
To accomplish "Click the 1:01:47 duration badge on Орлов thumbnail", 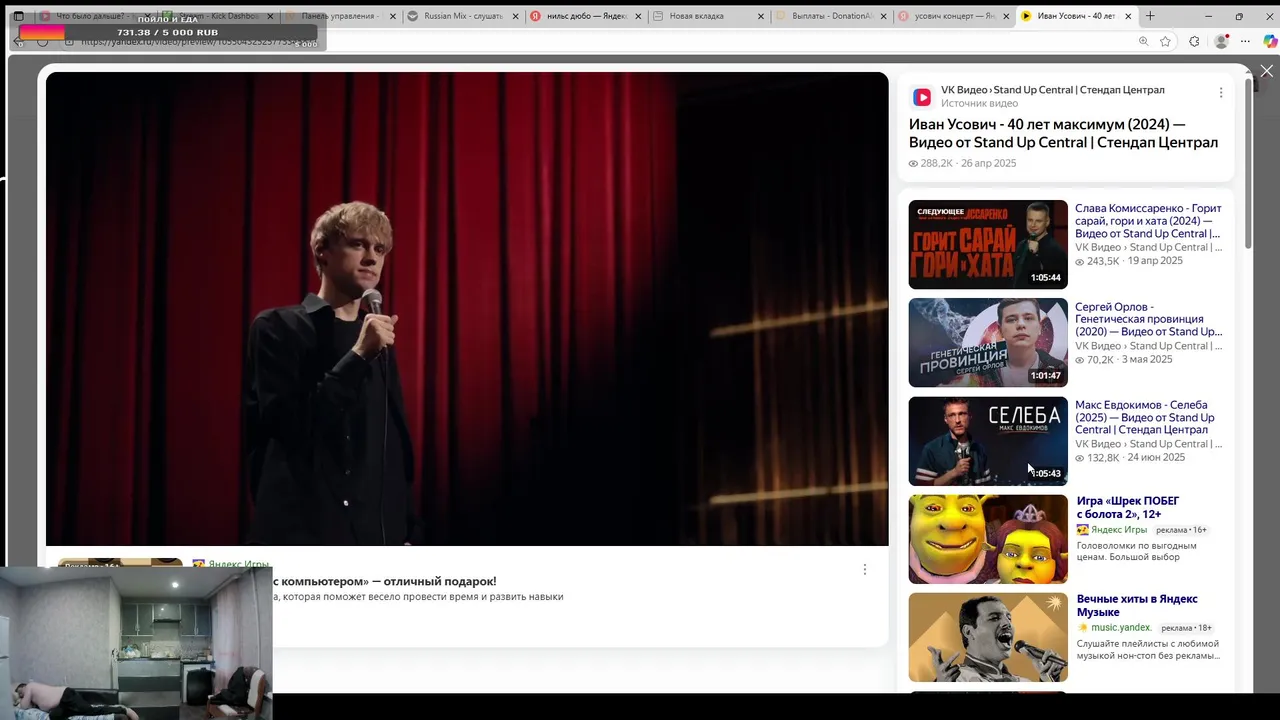I will click(1046, 376).
